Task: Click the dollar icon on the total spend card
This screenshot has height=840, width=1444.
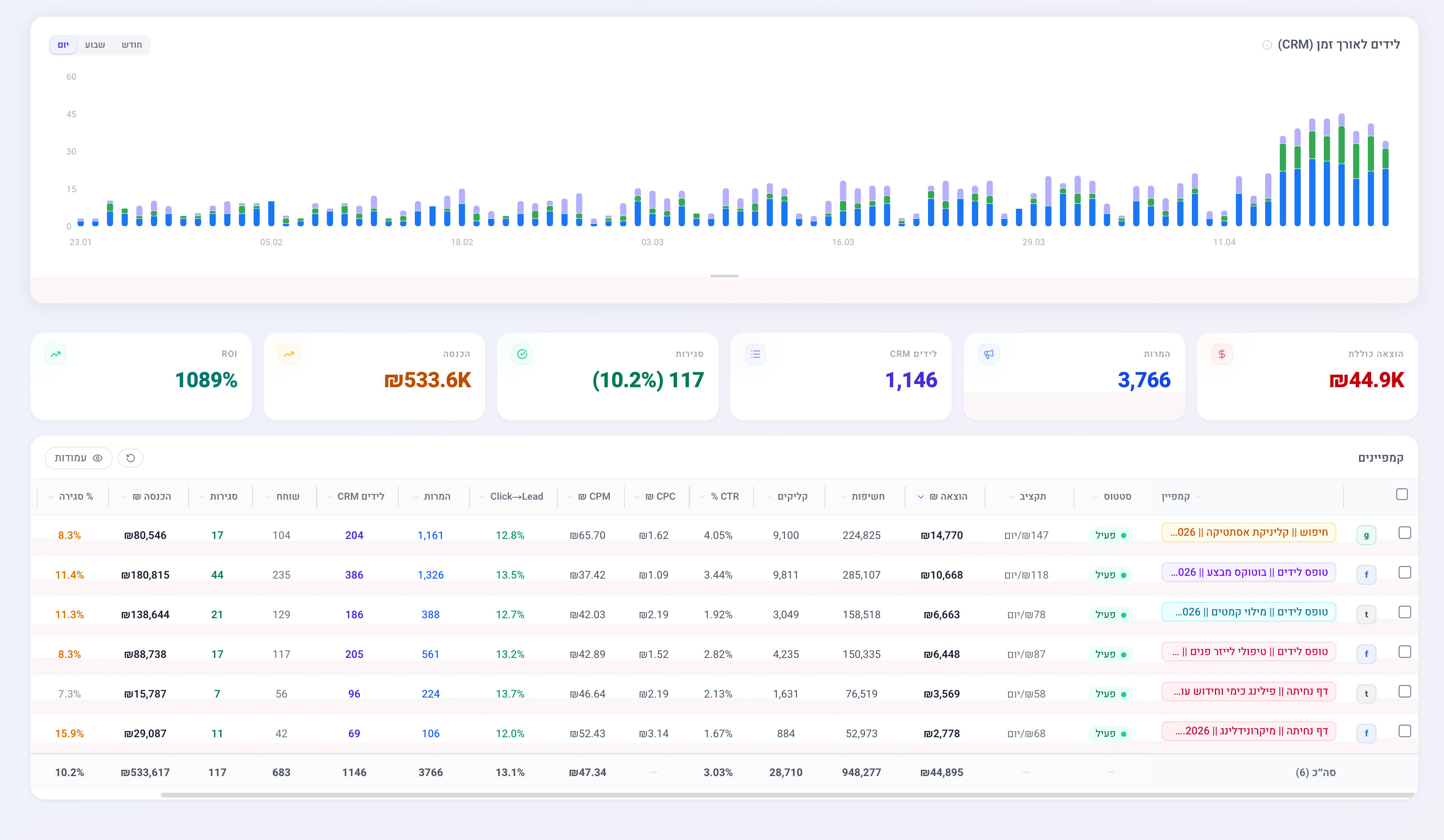Action: point(1222,354)
